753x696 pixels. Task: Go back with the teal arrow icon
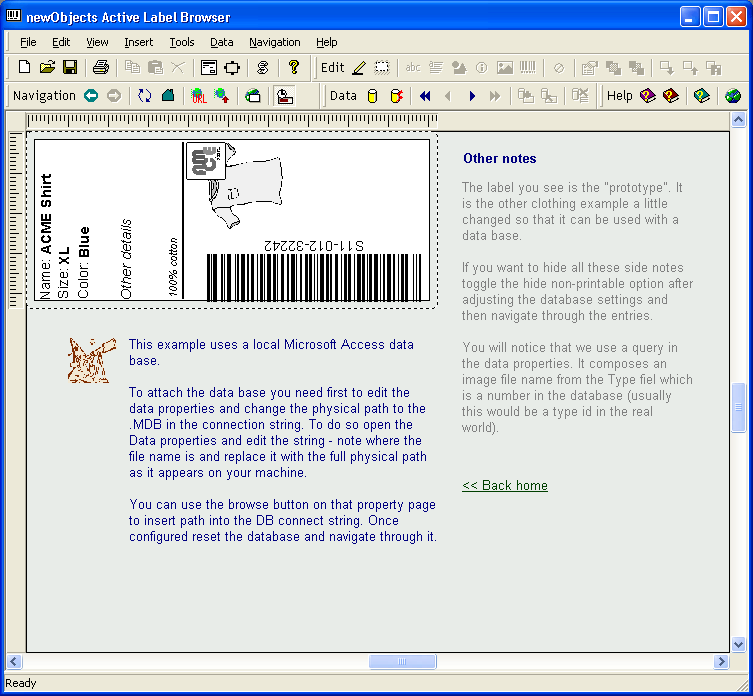tap(91, 96)
